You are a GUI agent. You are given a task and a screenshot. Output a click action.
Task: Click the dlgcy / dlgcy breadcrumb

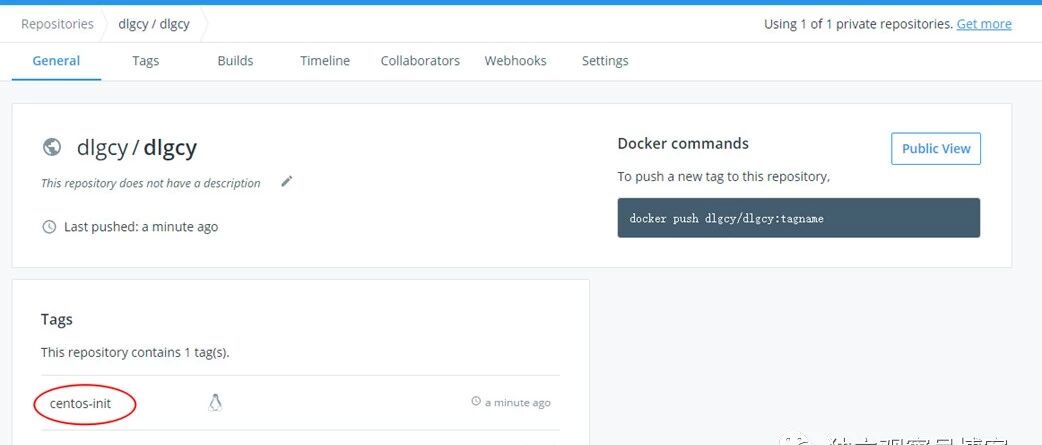tap(154, 24)
